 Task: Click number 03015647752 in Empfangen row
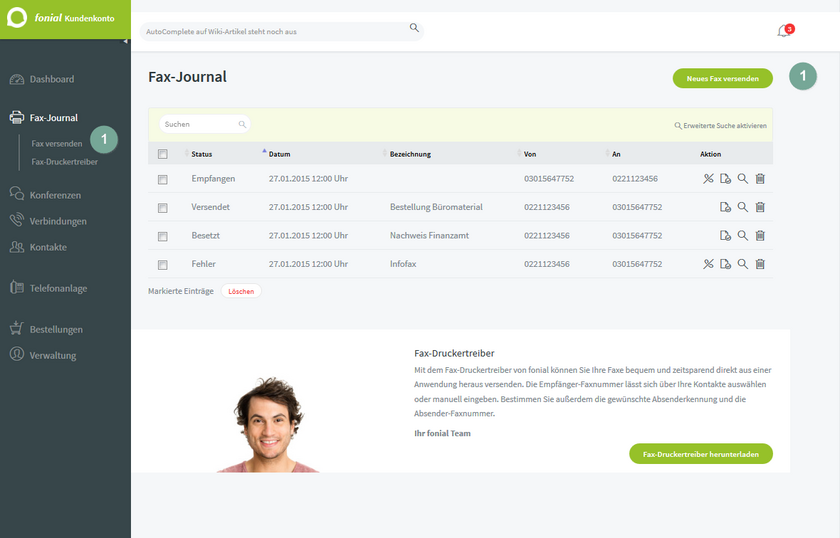click(x=549, y=178)
